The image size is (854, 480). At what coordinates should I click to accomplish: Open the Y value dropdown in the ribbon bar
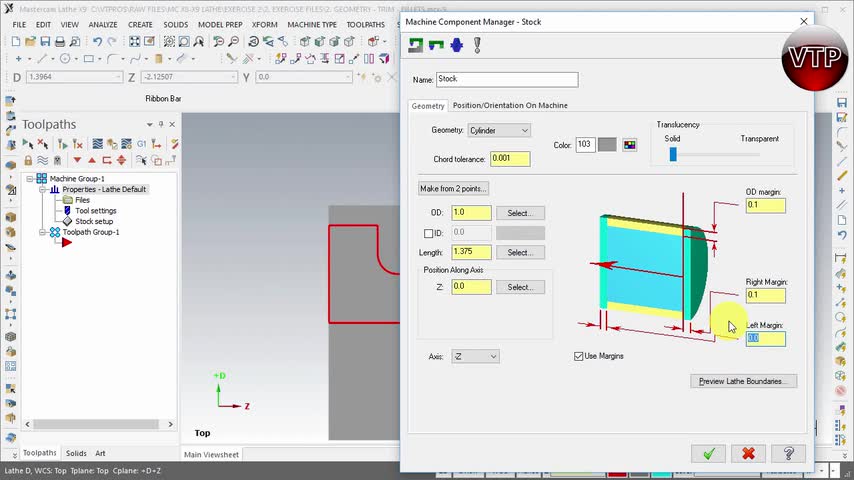347,77
